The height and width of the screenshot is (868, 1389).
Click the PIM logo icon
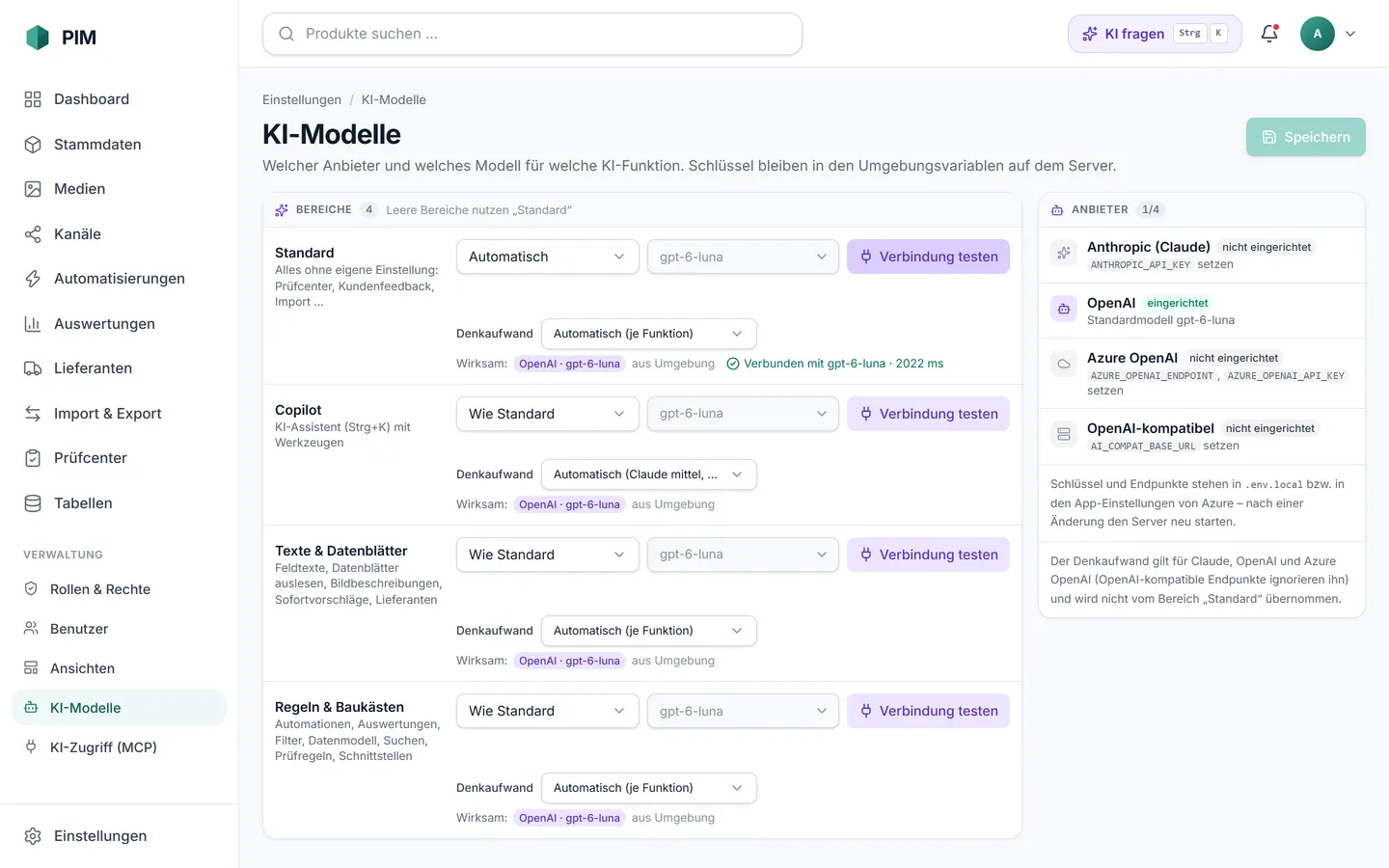(x=37, y=38)
